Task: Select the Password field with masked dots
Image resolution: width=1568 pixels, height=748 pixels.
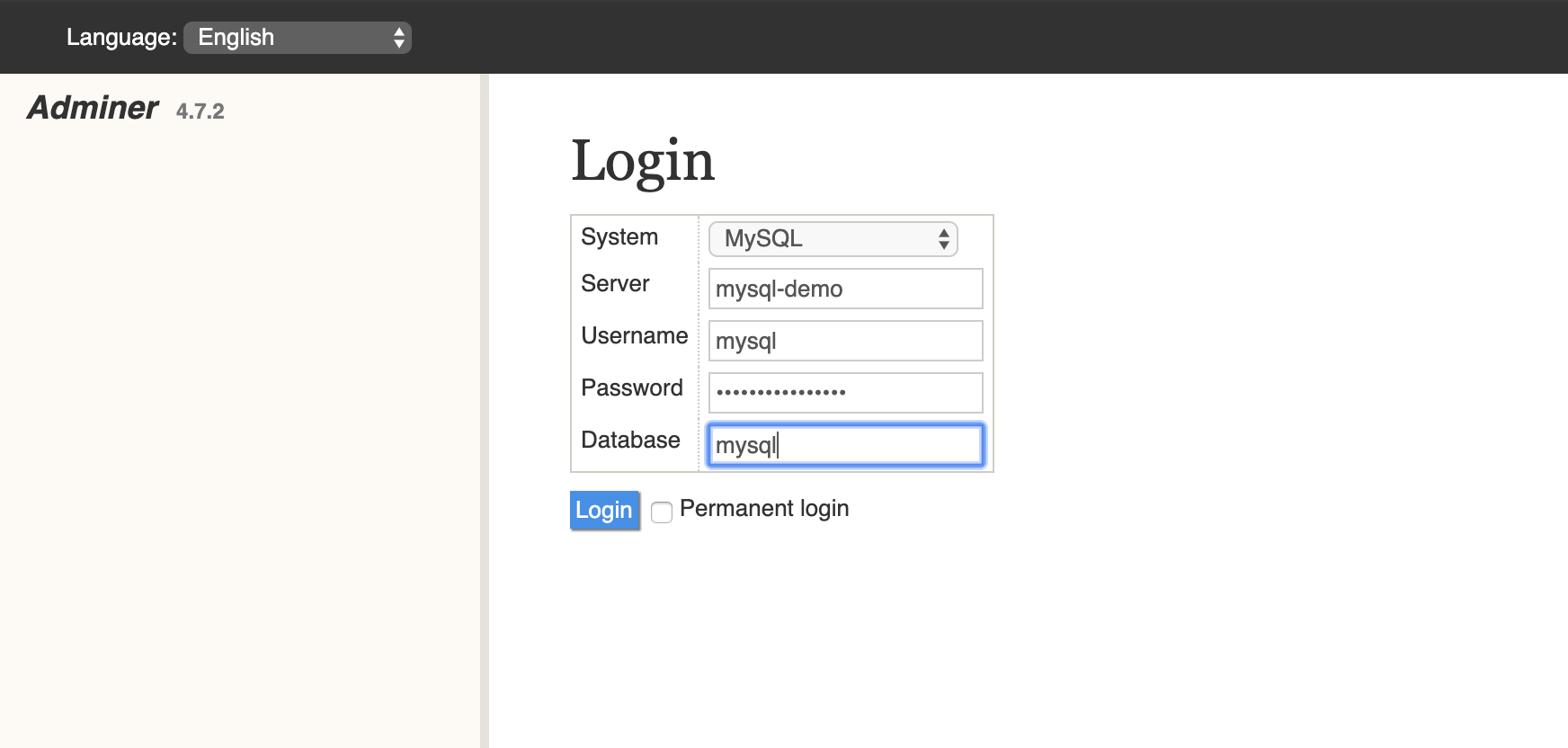Action: (x=845, y=393)
